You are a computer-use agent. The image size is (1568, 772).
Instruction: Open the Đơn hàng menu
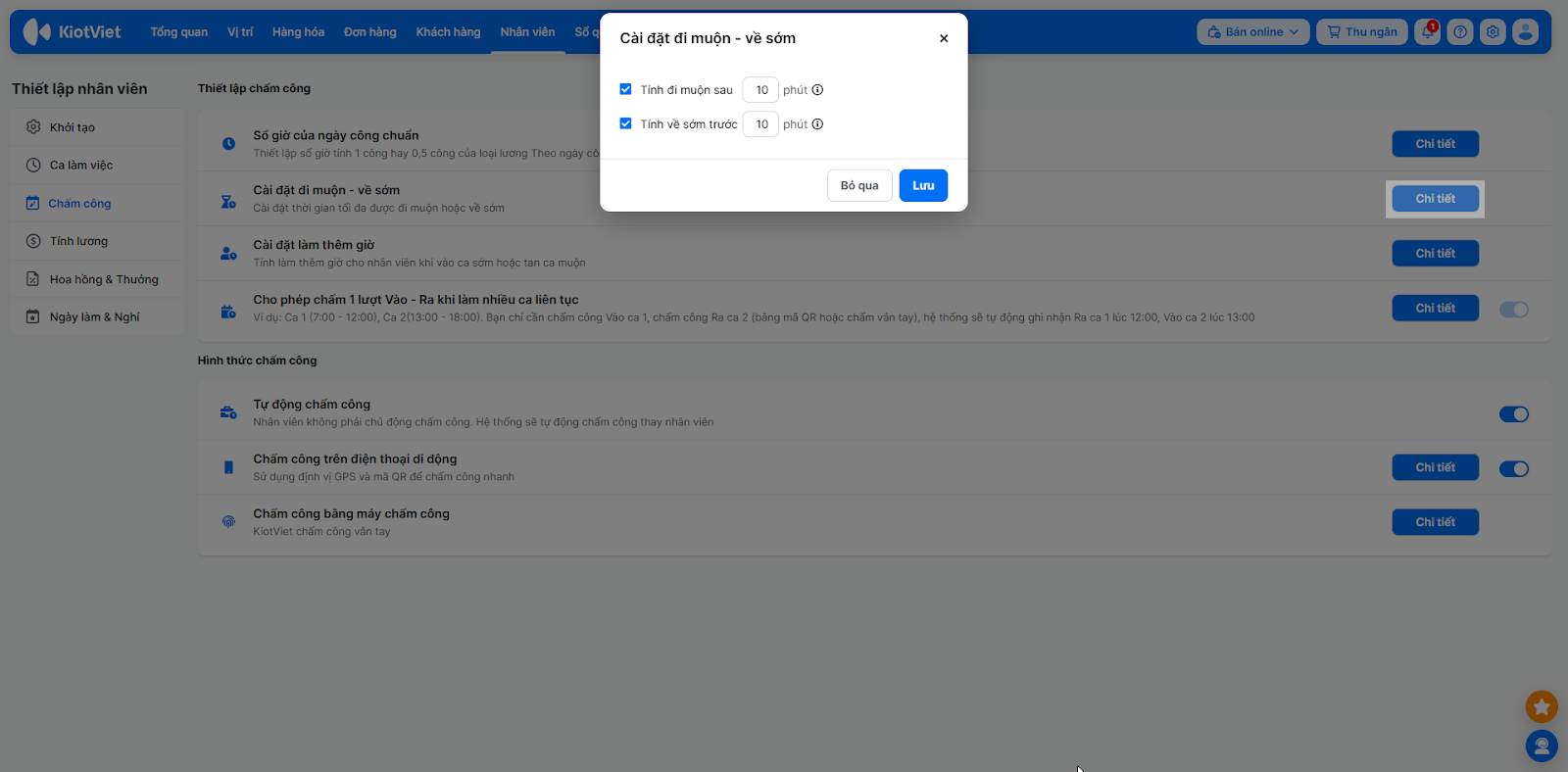[x=370, y=32]
